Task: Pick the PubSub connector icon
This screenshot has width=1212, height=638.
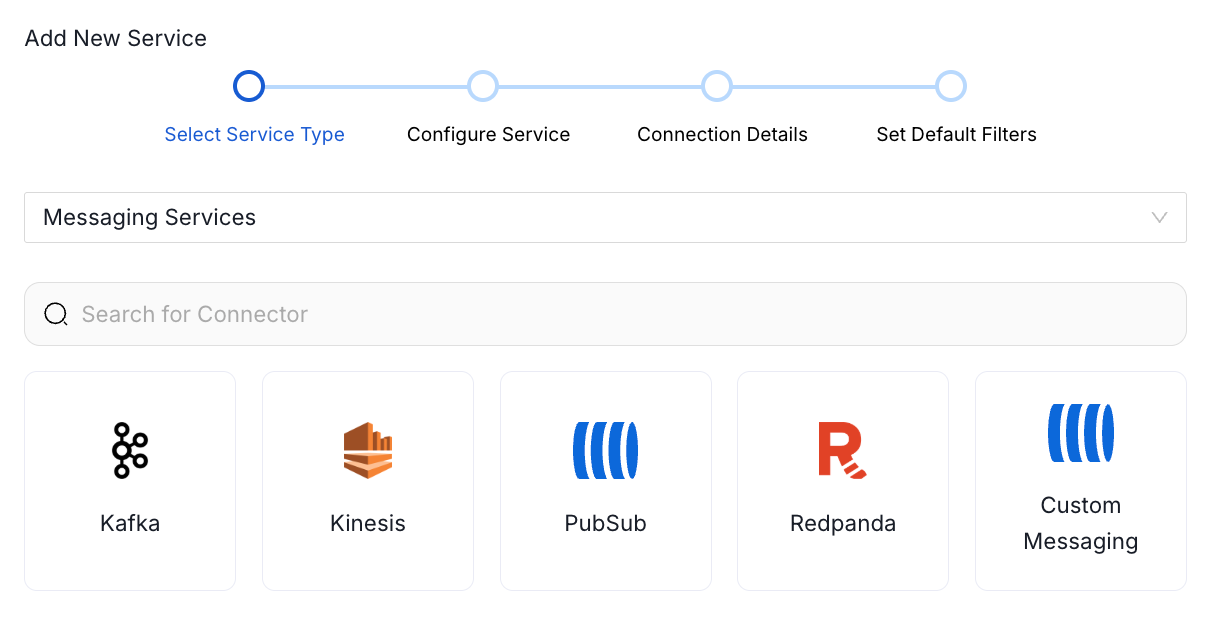Action: click(x=606, y=450)
